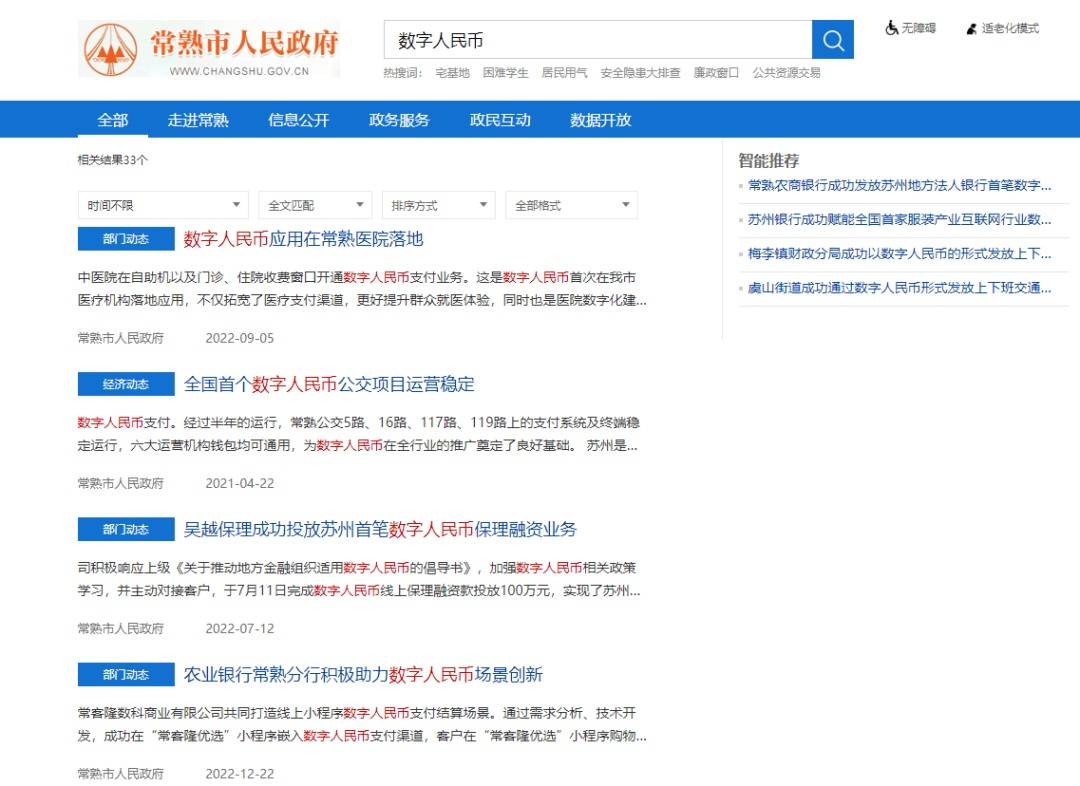Click source 常熟市人民政府 beside 2021-04-22
Screen dimensions: 1080x786
(x=121, y=484)
